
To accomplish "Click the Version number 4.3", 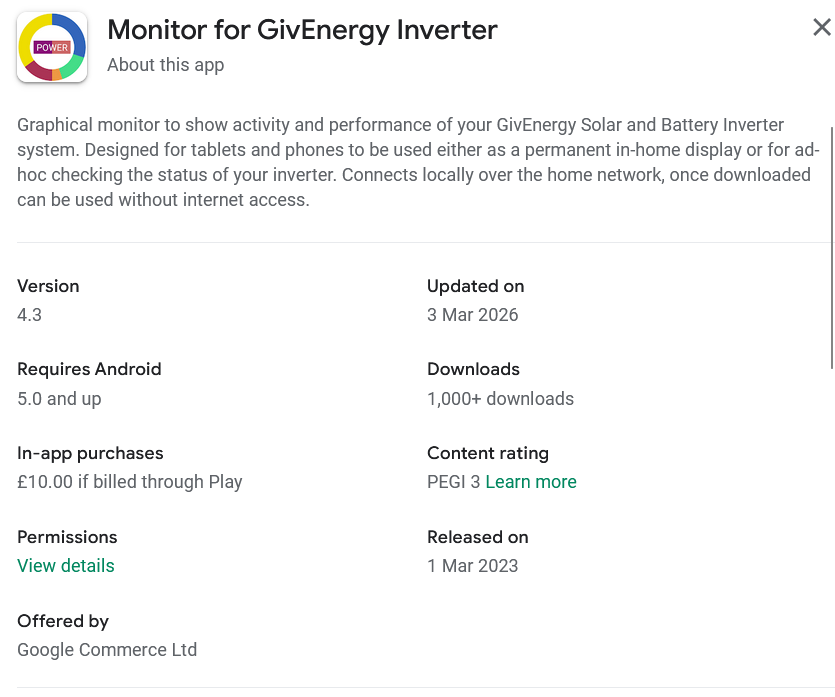I will pos(29,315).
